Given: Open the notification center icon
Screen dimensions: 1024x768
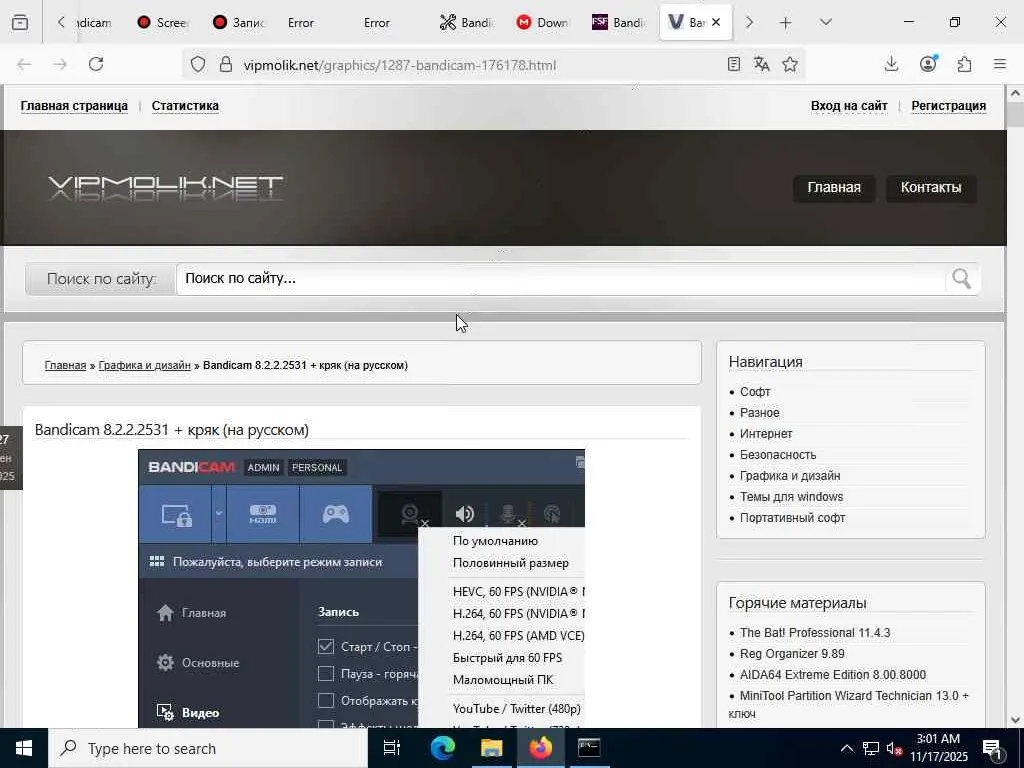Looking at the screenshot, I should point(993,748).
